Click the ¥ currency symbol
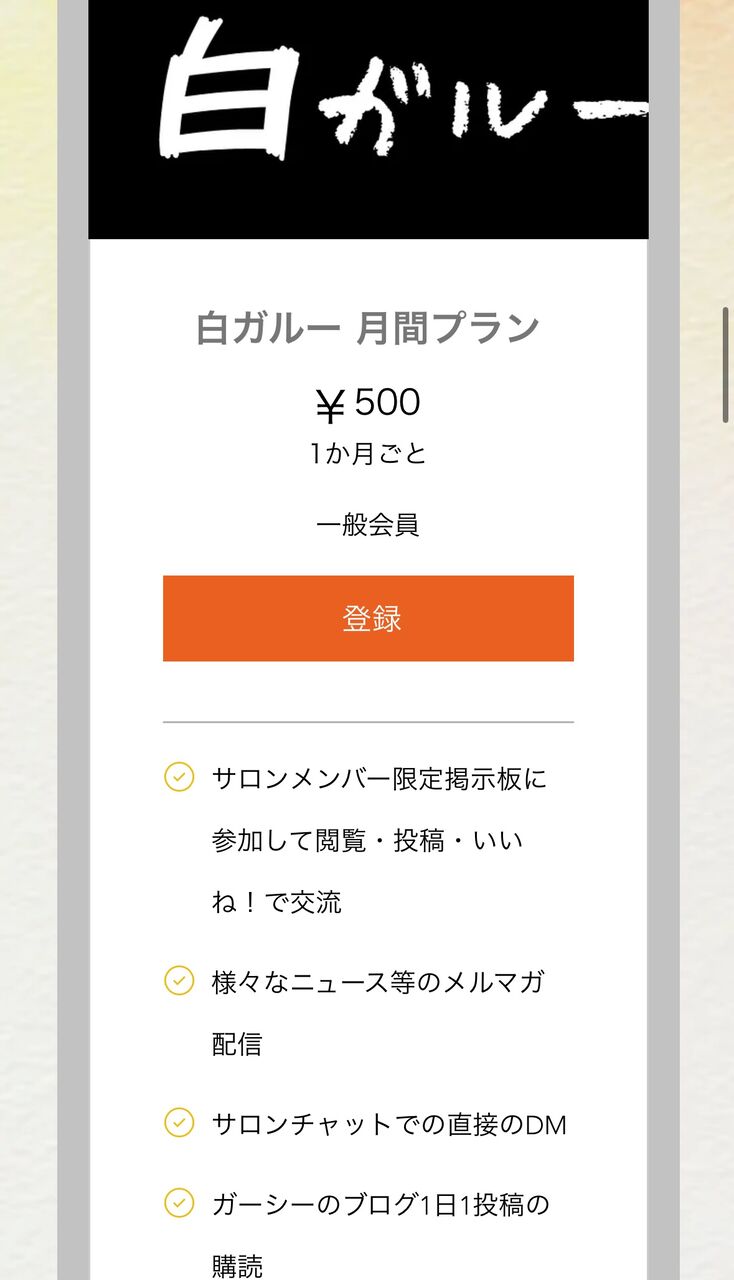Viewport: 734px width, 1280px height. click(330, 406)
